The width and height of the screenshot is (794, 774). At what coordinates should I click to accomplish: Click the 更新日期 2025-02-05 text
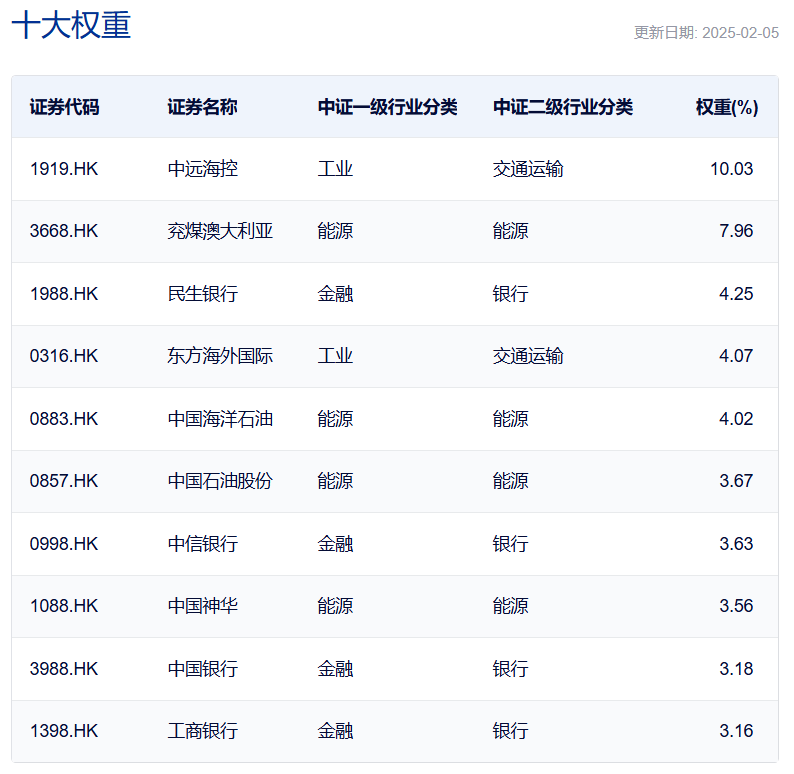706,32
